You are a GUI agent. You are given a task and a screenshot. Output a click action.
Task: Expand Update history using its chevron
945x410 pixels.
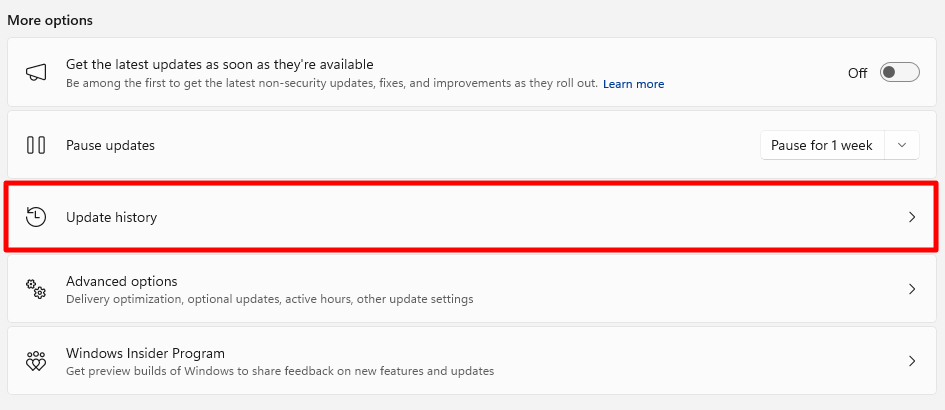click(x=912, y=217)
